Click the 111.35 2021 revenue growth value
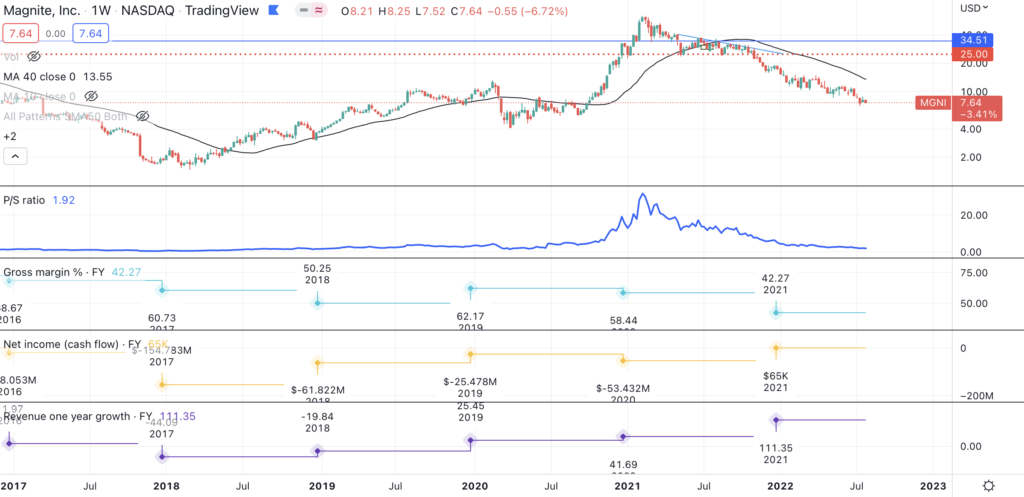This screenshot has height=497, width=1024. tap(776, 454)
